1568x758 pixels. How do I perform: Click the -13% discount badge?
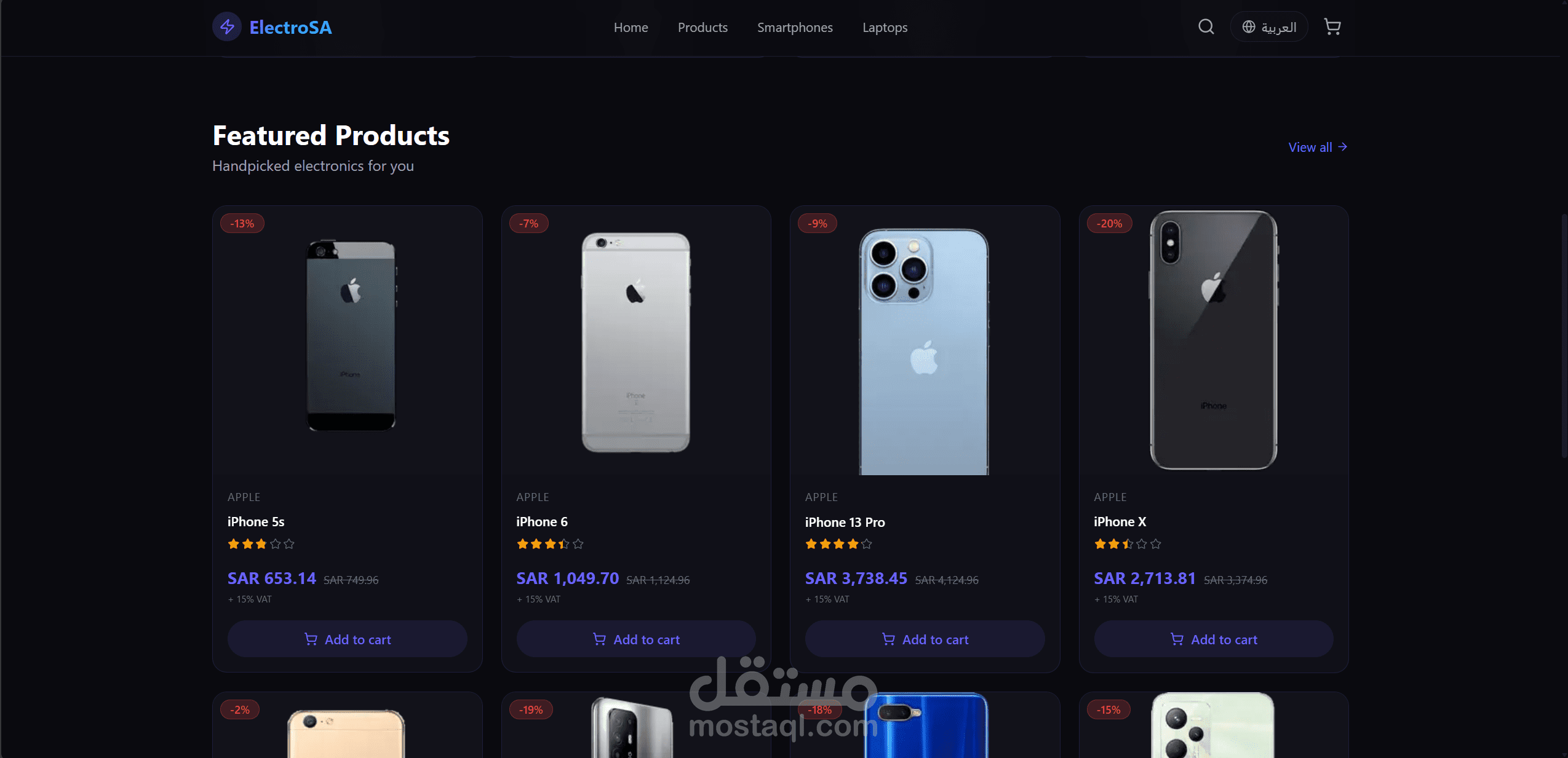(242, 223)
